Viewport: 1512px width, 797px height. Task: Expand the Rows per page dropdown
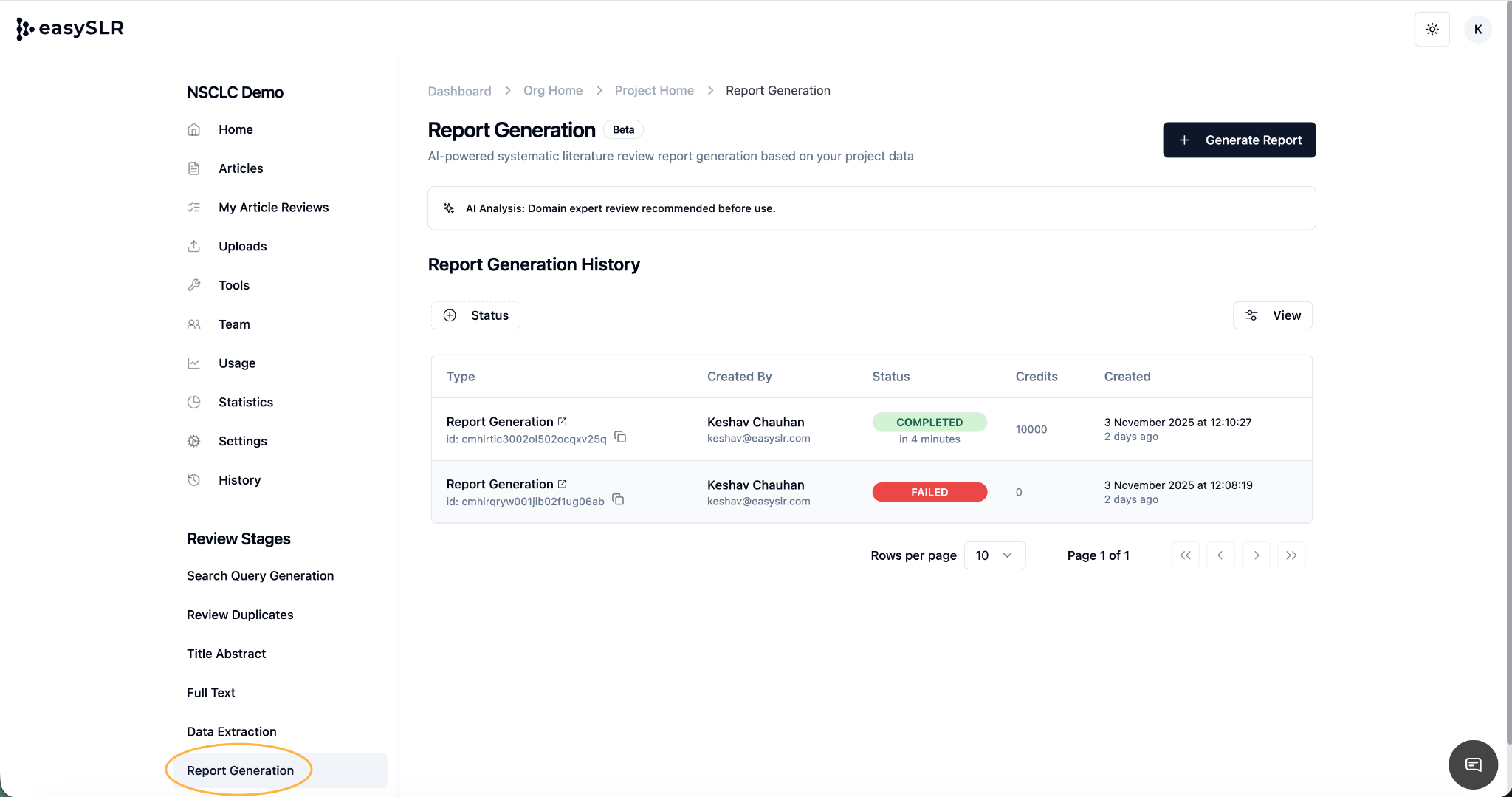[x=994, y=555]
